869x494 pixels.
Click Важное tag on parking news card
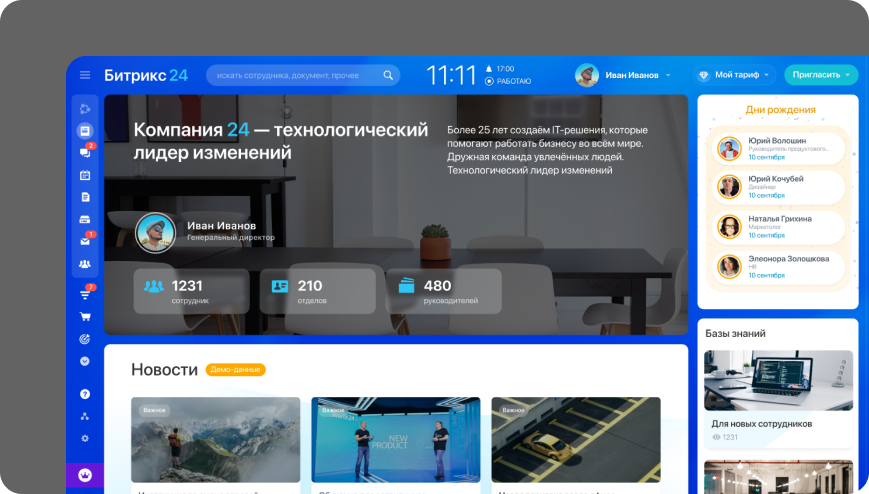pos(513,410)
